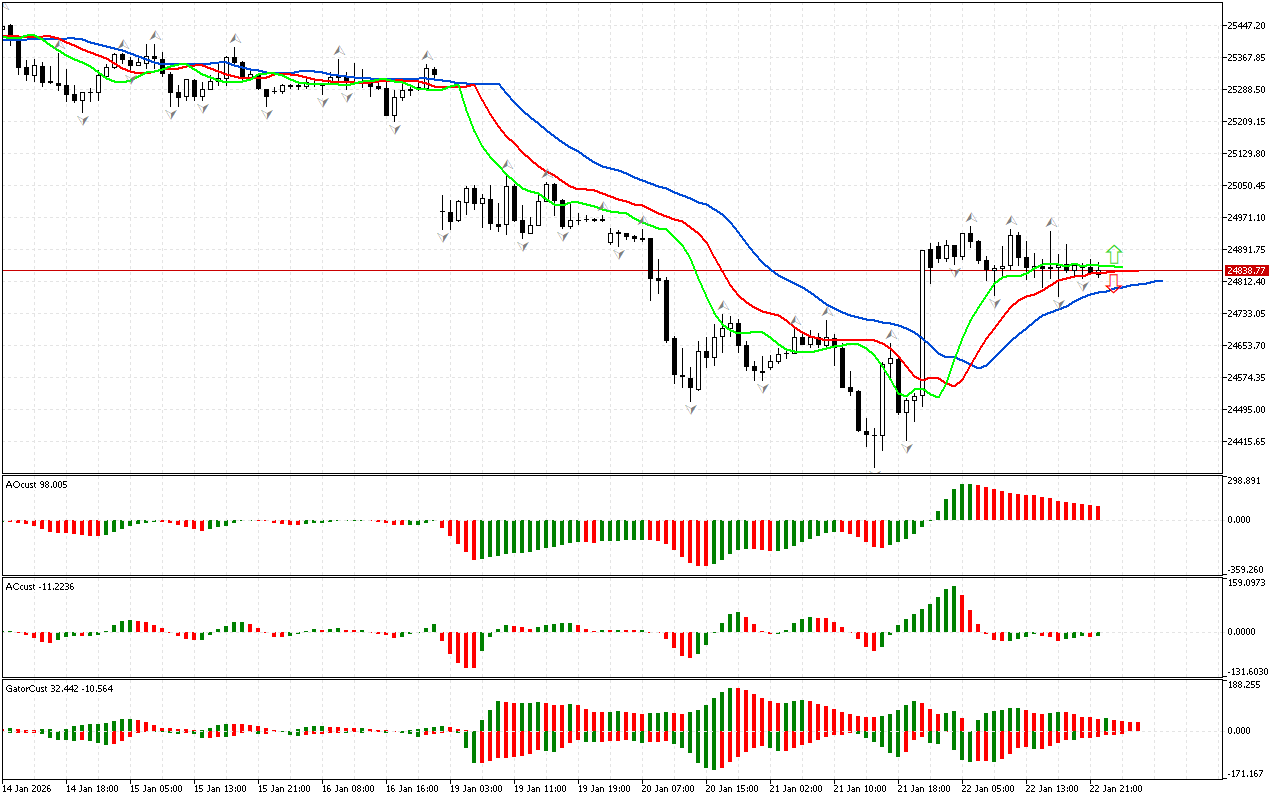1280x800 pixels.
Task: Click the tallest green ACcust histogram bar
Action: 954,609
